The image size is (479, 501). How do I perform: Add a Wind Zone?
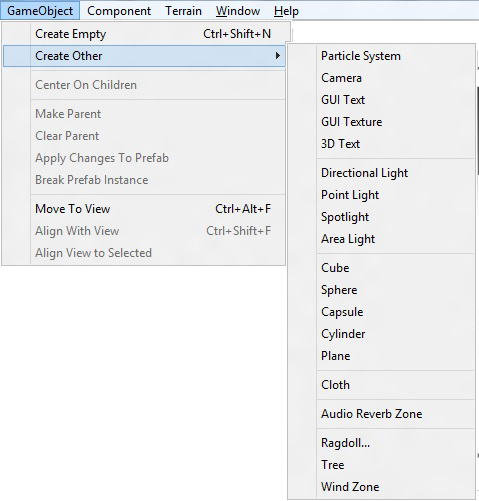coord(381,487)
